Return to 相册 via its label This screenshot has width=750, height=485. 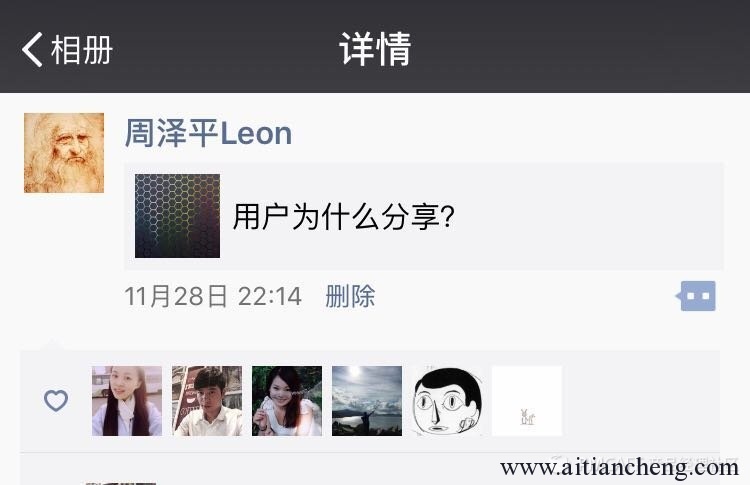[82, 50]
